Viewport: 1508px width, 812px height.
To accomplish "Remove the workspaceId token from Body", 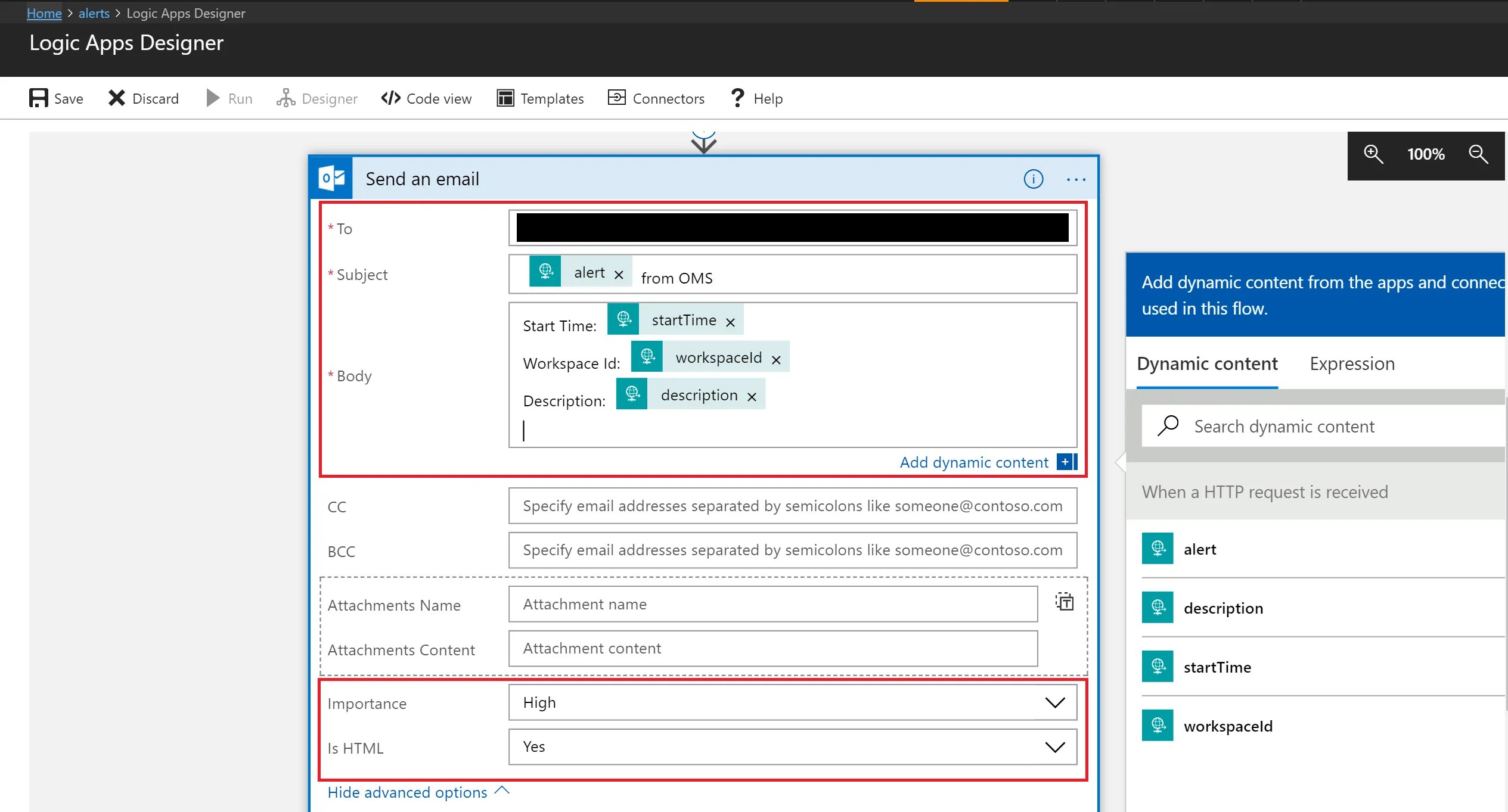I will [776, 359].
